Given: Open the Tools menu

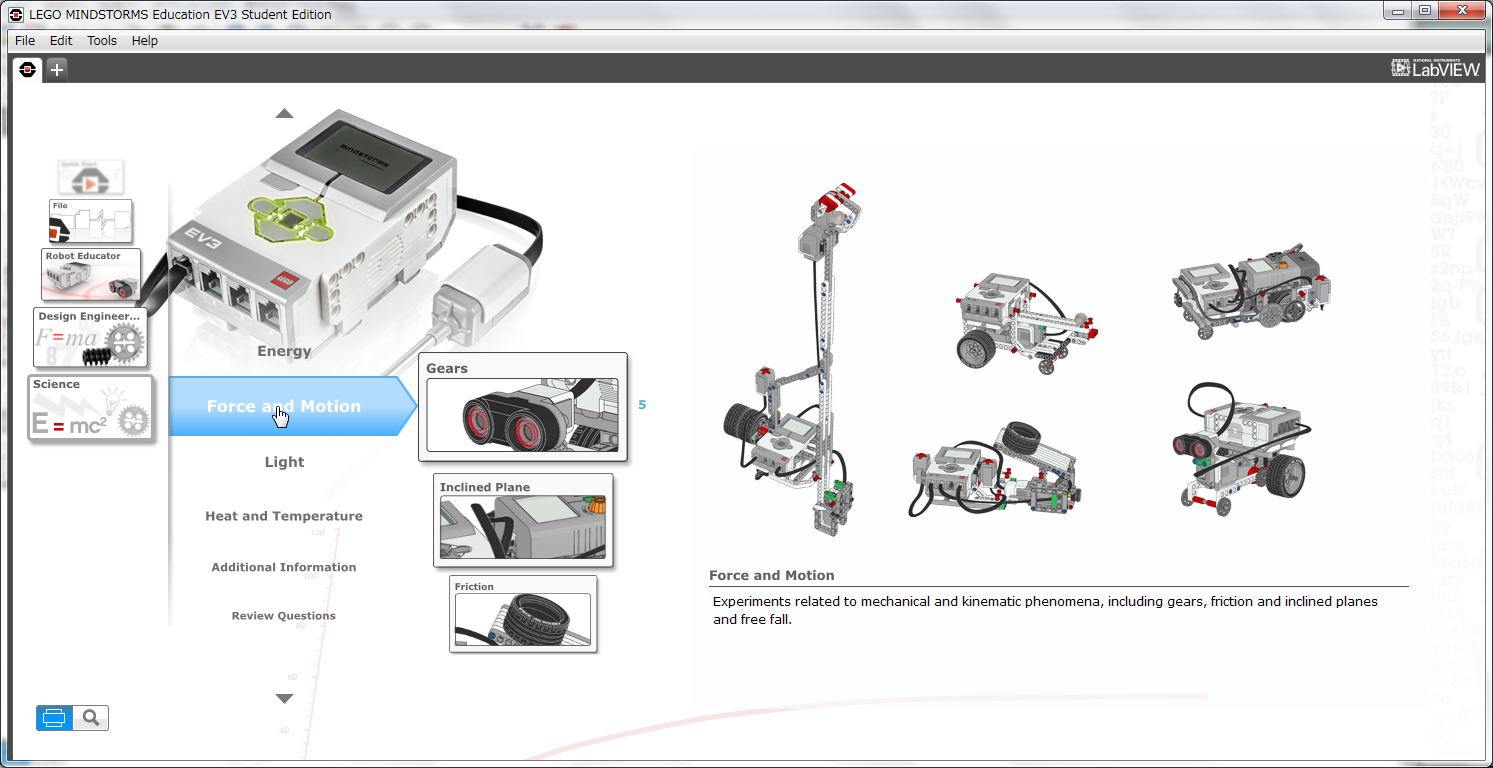Looking at the screenshot, I should tap(102, 41).
